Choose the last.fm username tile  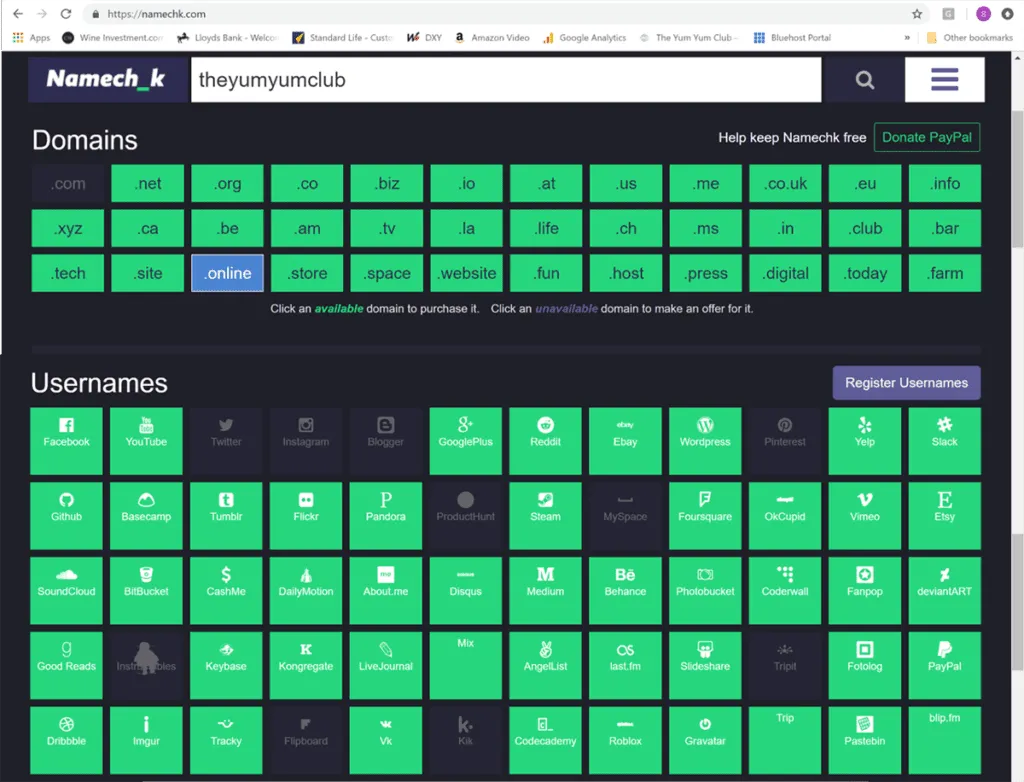click(625, 665)
